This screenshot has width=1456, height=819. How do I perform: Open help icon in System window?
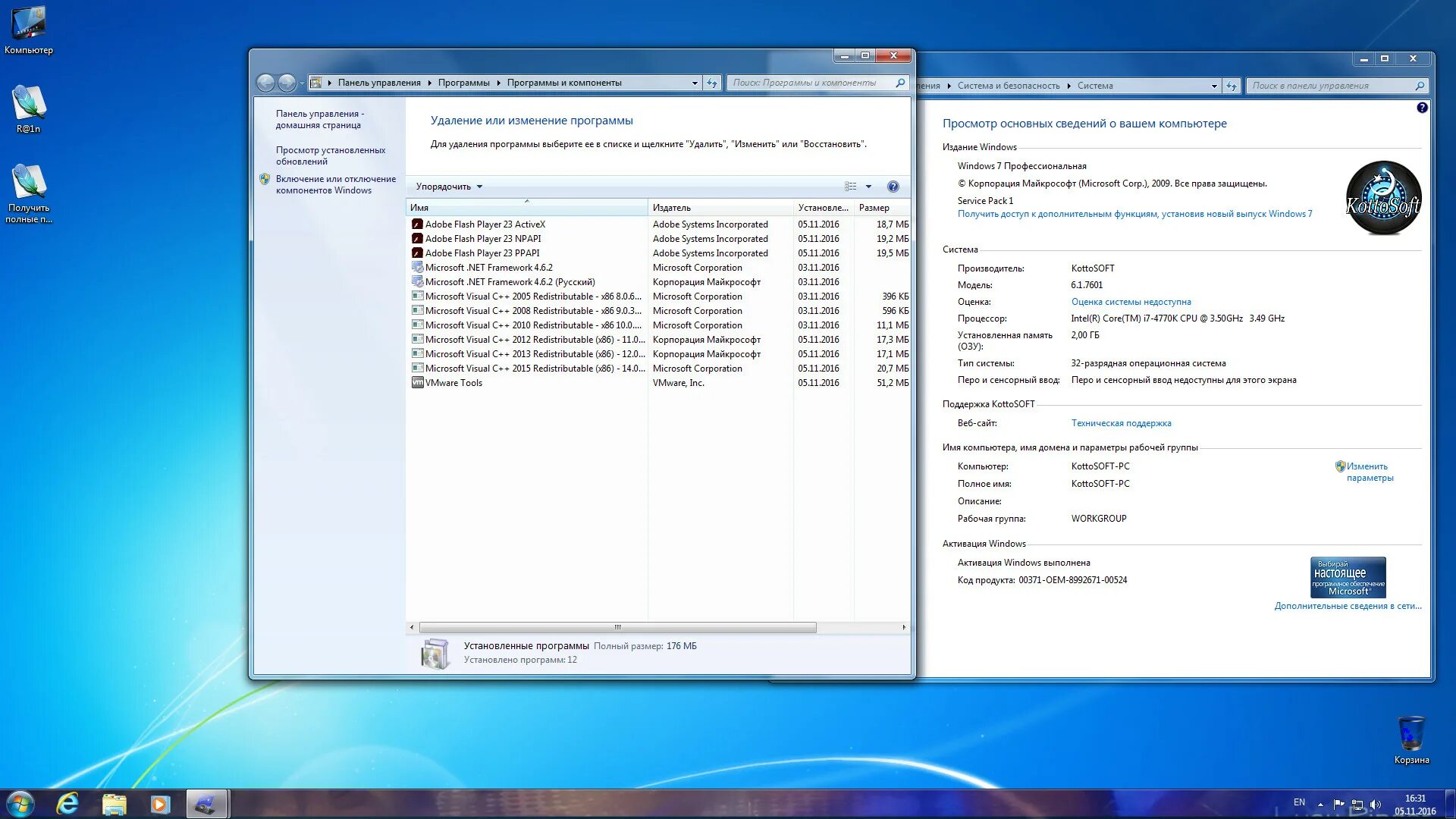(x=1422, y=108)
